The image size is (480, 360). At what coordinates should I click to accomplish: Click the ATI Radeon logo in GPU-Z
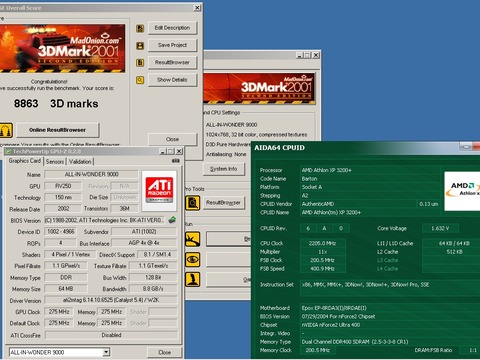(159, 190)
